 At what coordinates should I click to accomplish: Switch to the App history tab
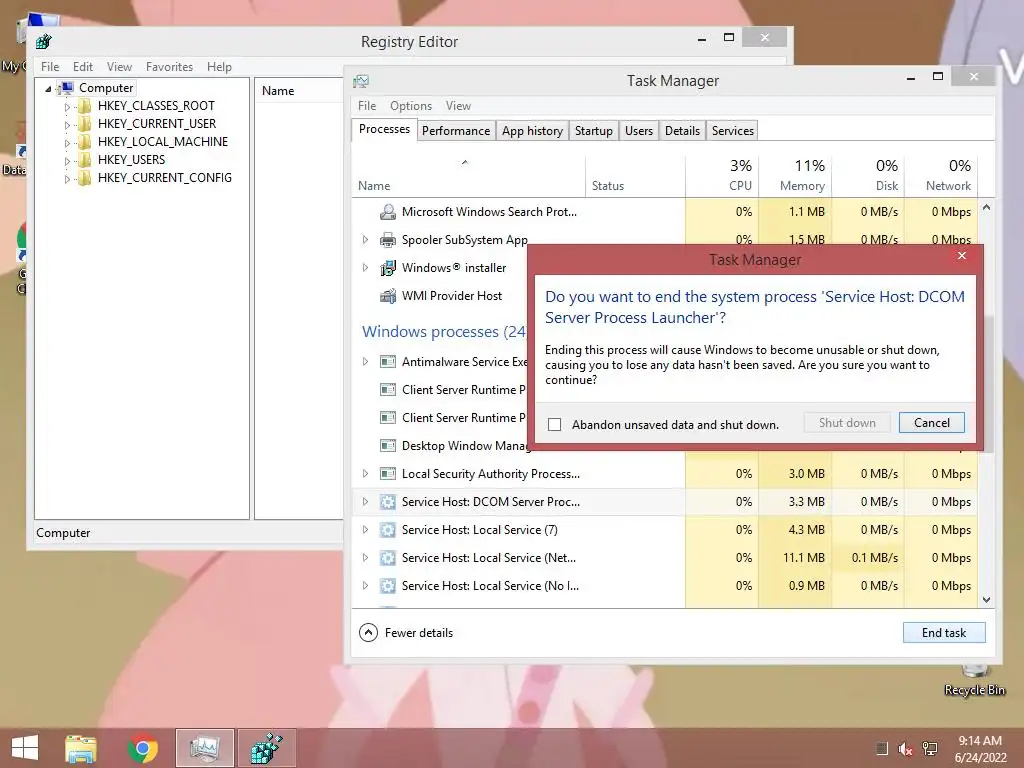tap(532, 131)
